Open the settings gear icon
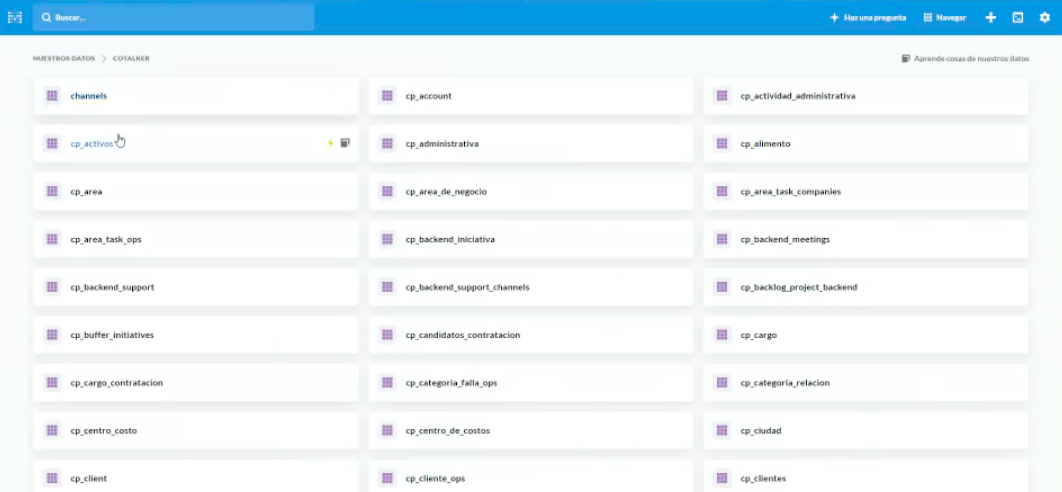This screenshot has height=492, width=1062. (x=1045, y=18)
